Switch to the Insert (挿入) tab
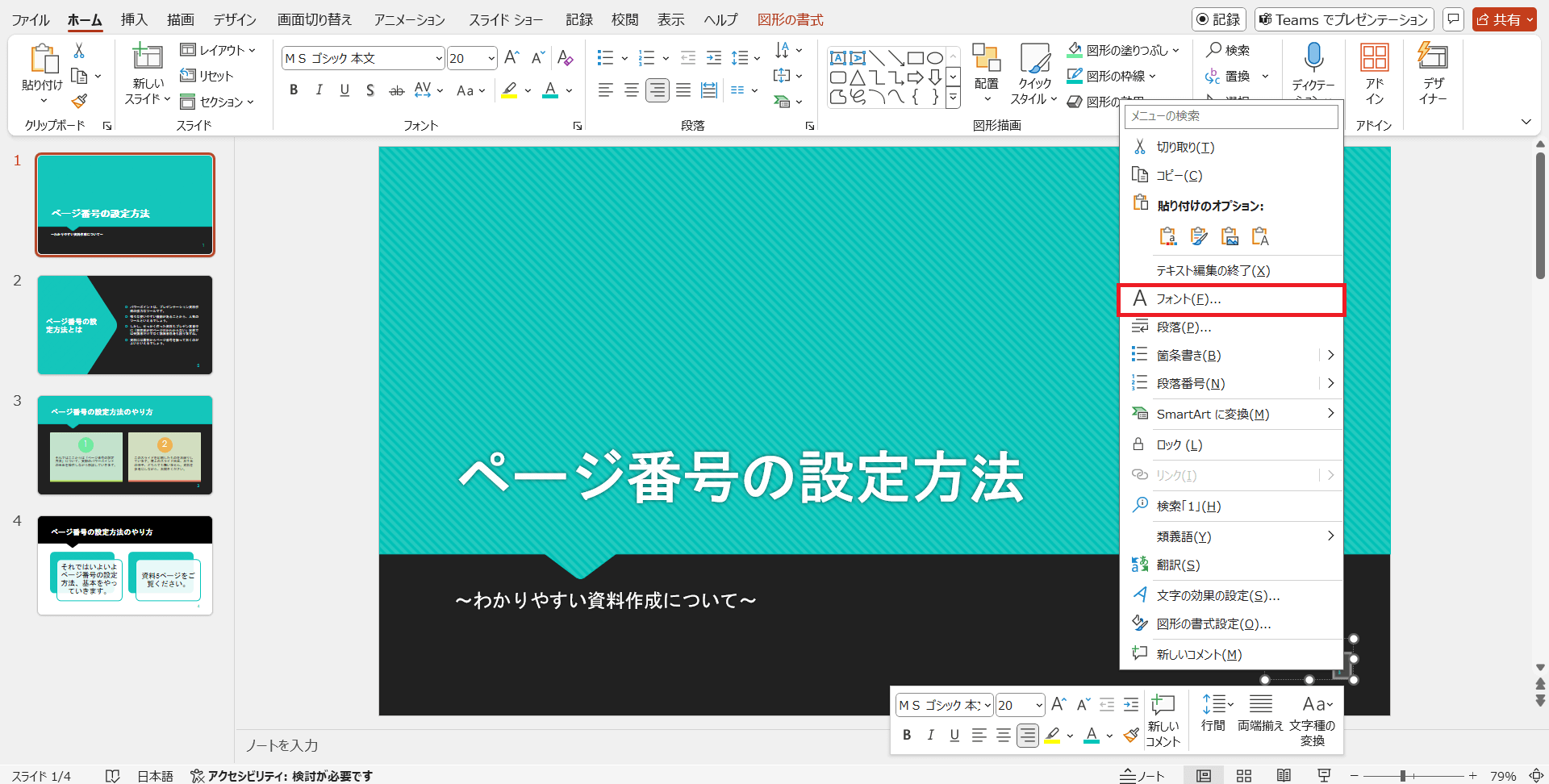 (x=134, y=19)
